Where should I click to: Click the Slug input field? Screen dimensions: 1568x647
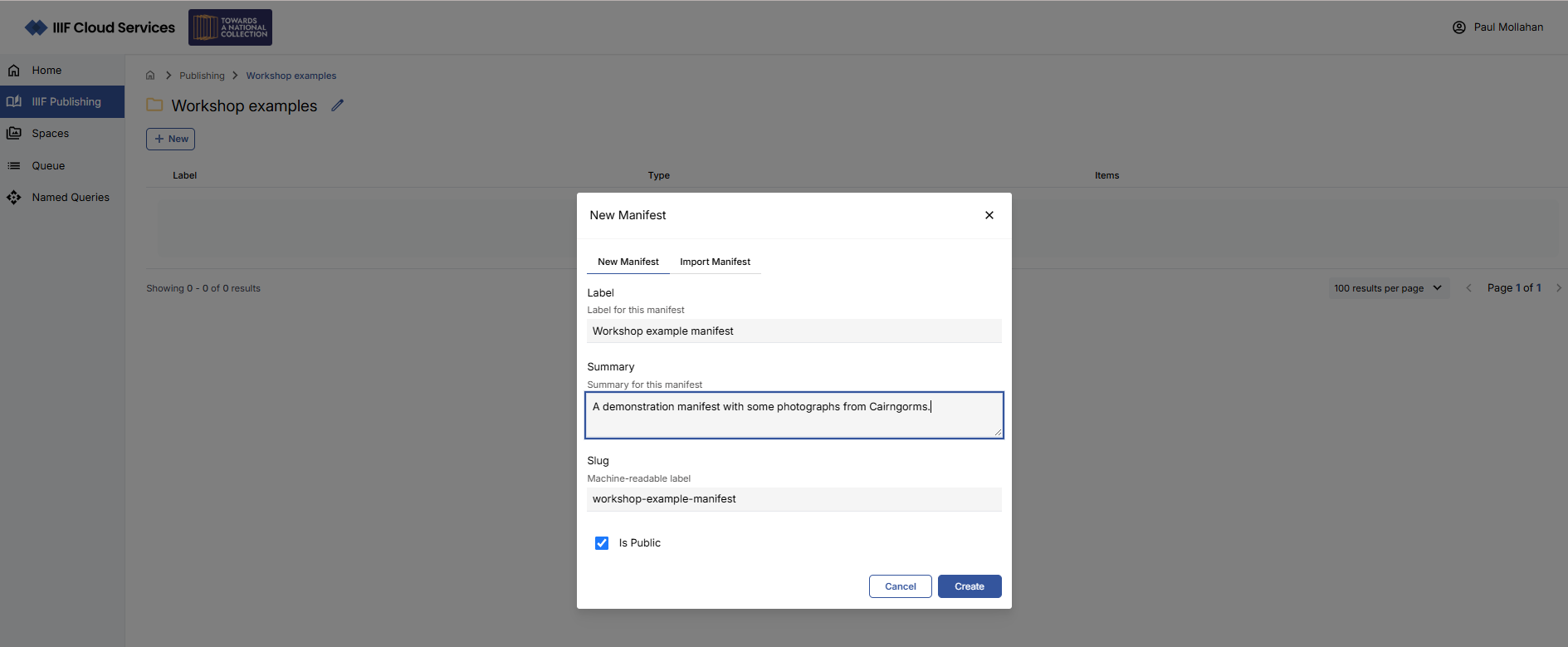pyautogui.click(x=794, y=499)
